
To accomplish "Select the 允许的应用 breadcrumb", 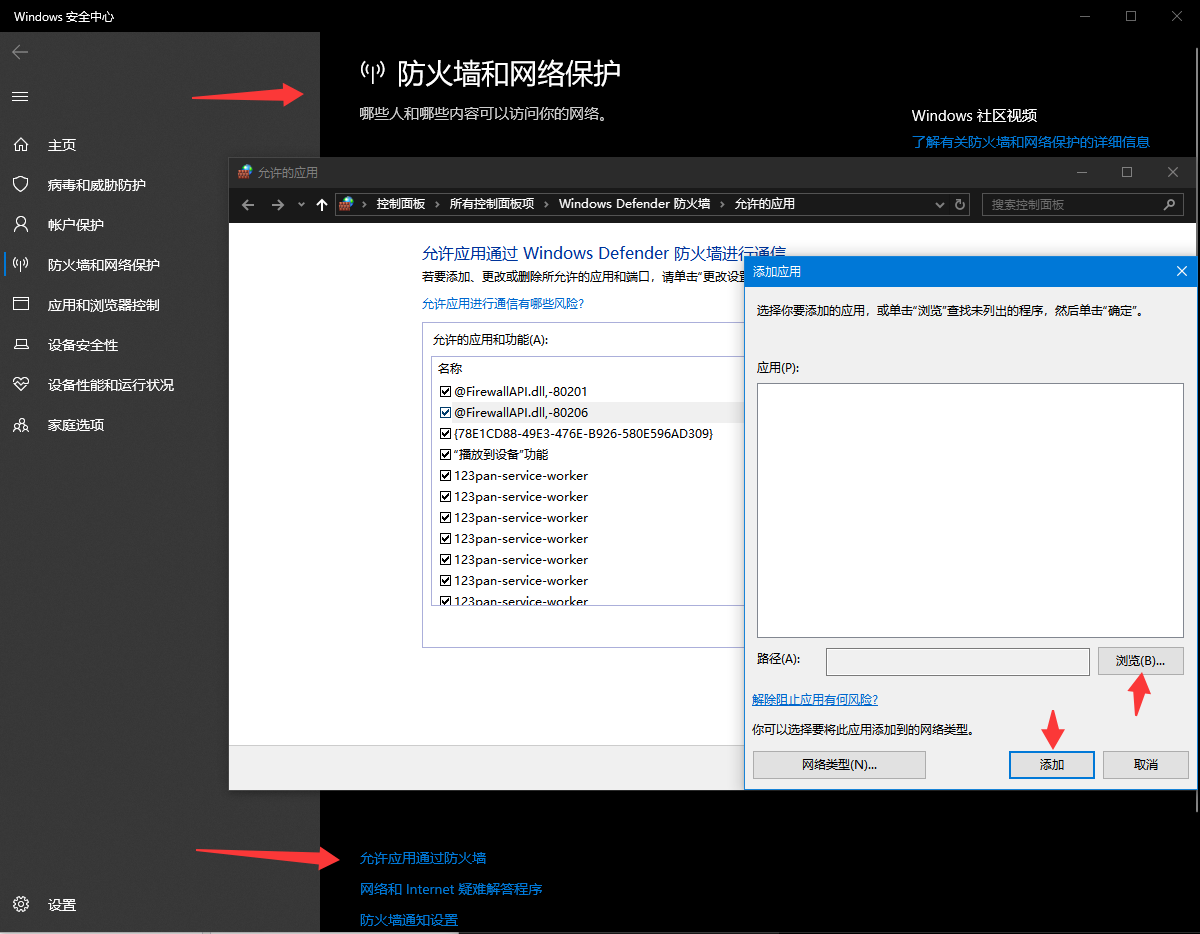I will [x=765, y=204].
